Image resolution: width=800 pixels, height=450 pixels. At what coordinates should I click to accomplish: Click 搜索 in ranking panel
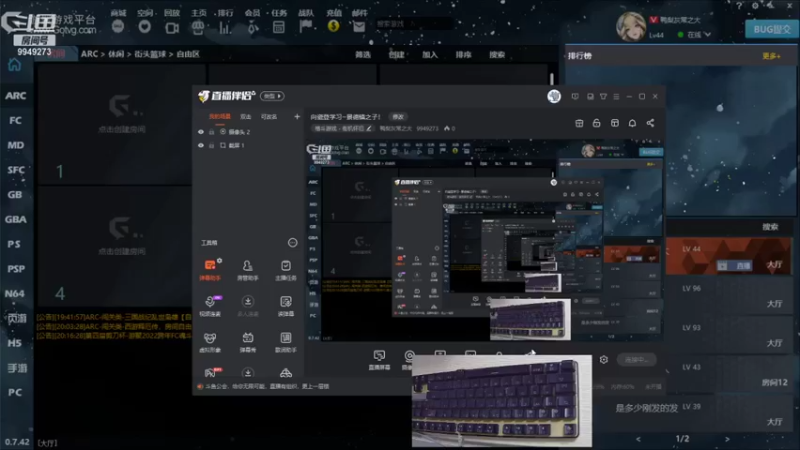770,227
